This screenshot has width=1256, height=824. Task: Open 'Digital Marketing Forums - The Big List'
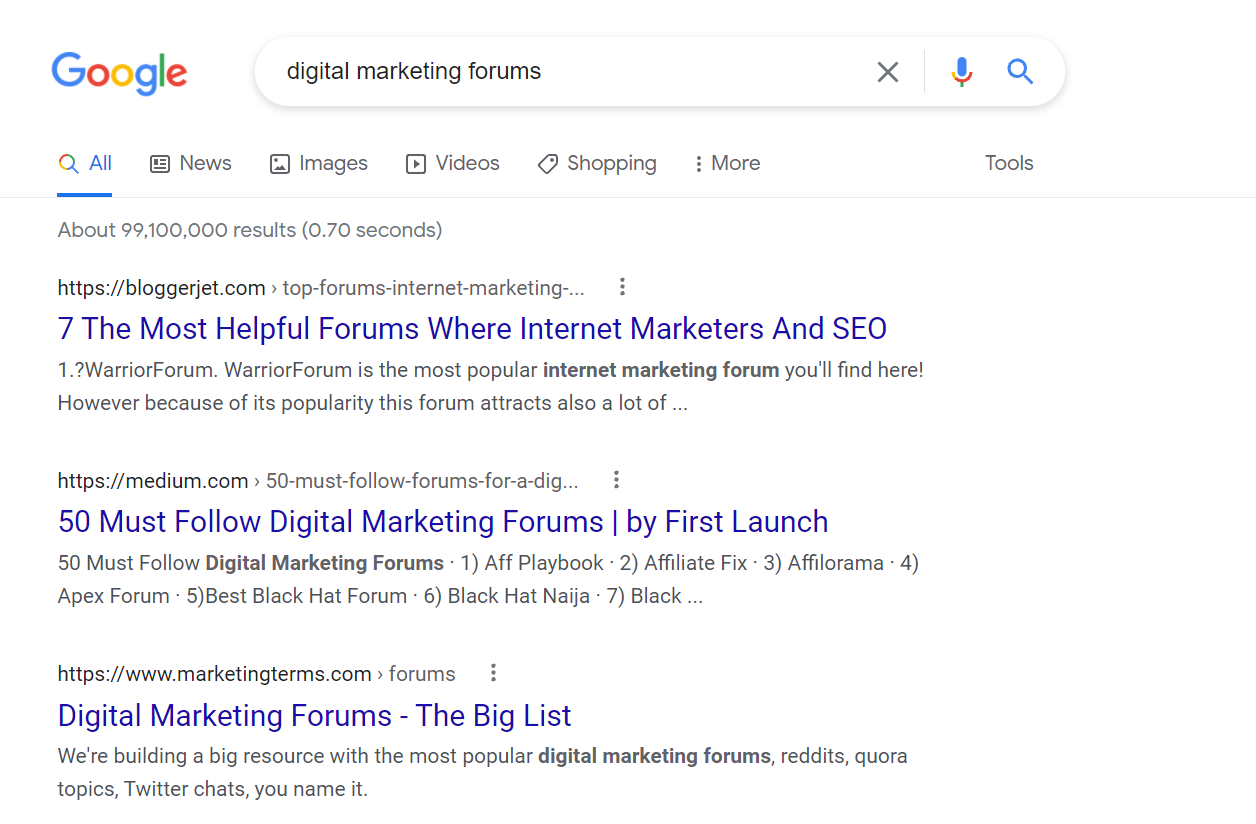click(x=314, y=716)
